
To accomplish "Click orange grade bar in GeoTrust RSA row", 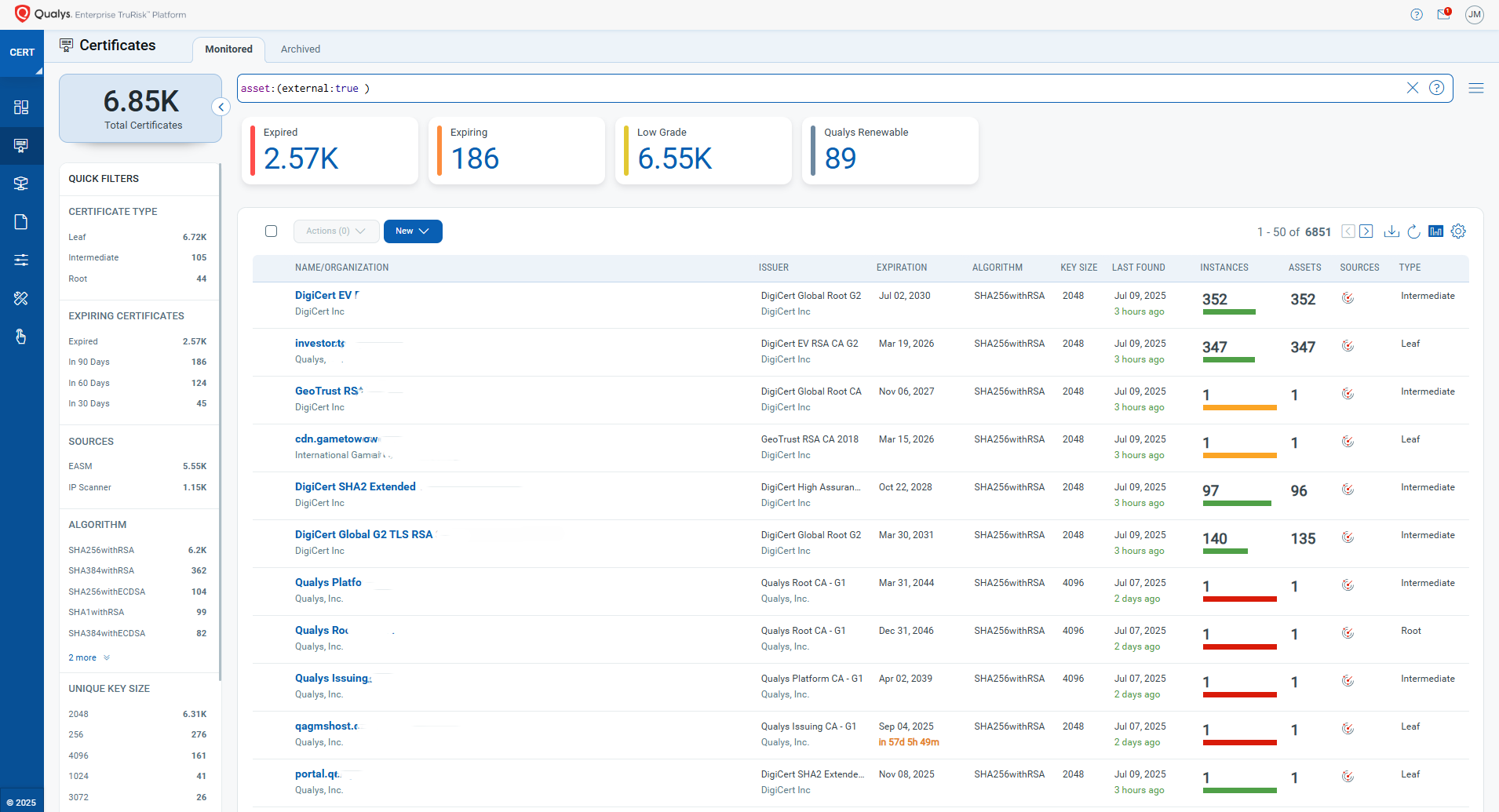I will coord(1240,408).
